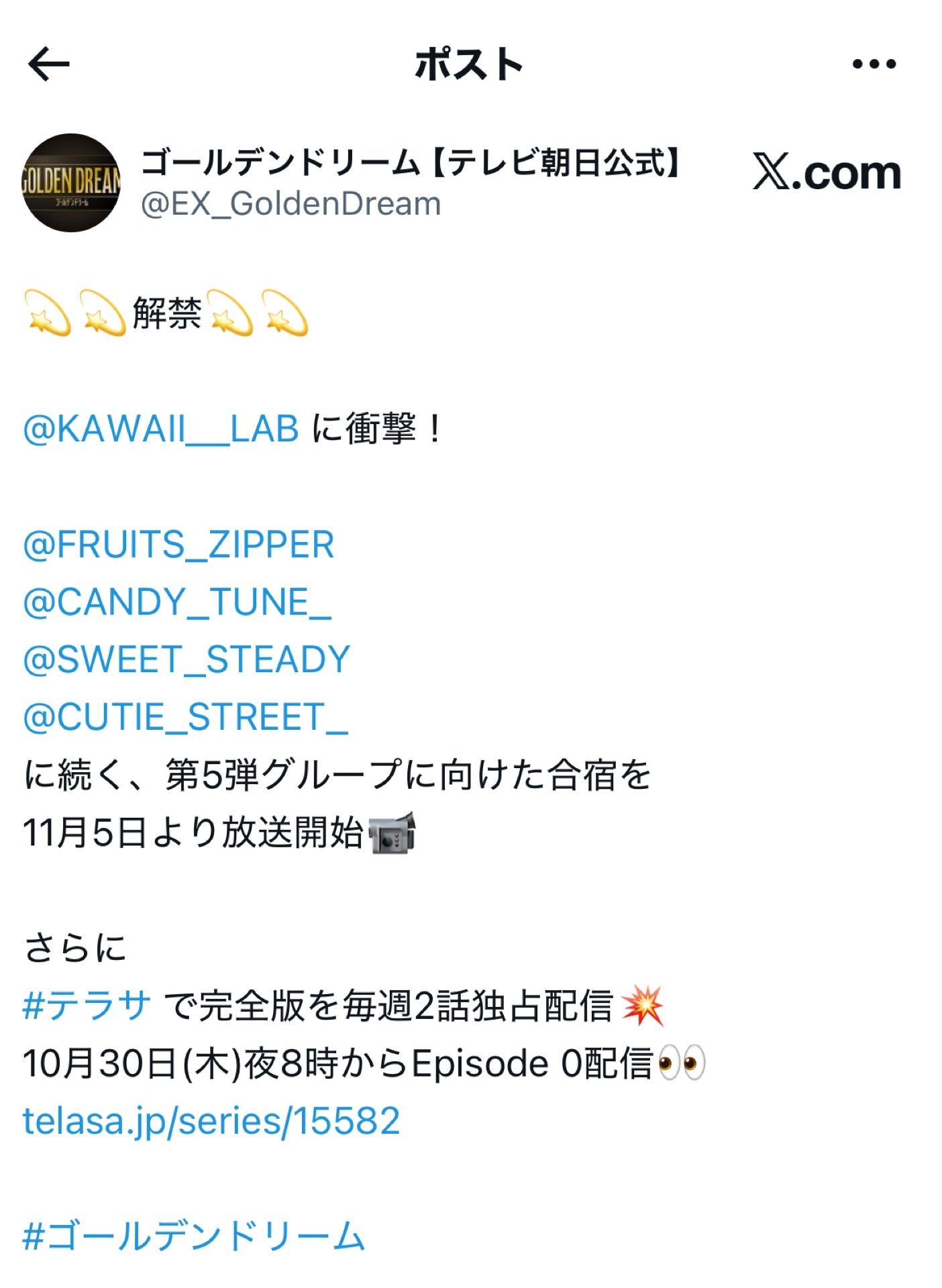Screen dimensions: 942x1288
Task: Open the #ゴールデンドリーム hashtag
Action: click(194, 1236)
